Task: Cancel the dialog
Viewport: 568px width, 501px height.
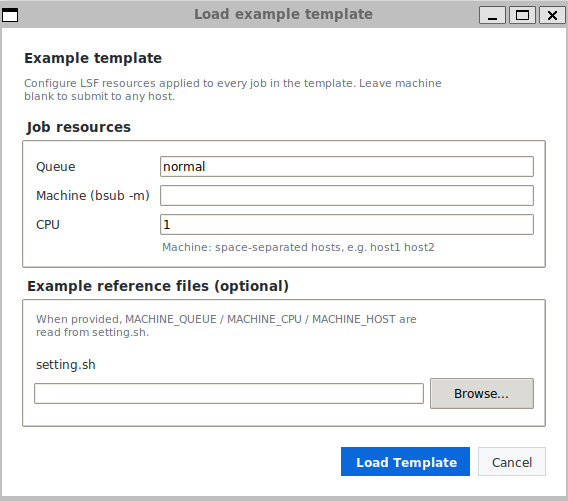Action: pyautogui.click(x=512, y=462)
